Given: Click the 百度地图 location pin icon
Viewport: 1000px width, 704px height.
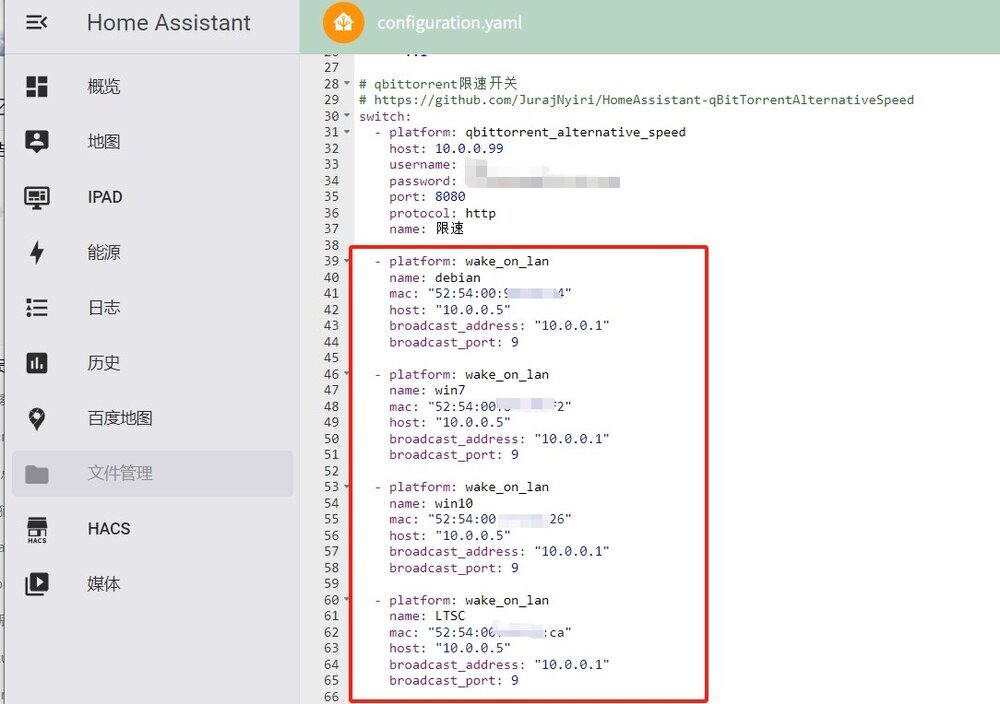Looking at the screenshot, I should tap(37, 418).
